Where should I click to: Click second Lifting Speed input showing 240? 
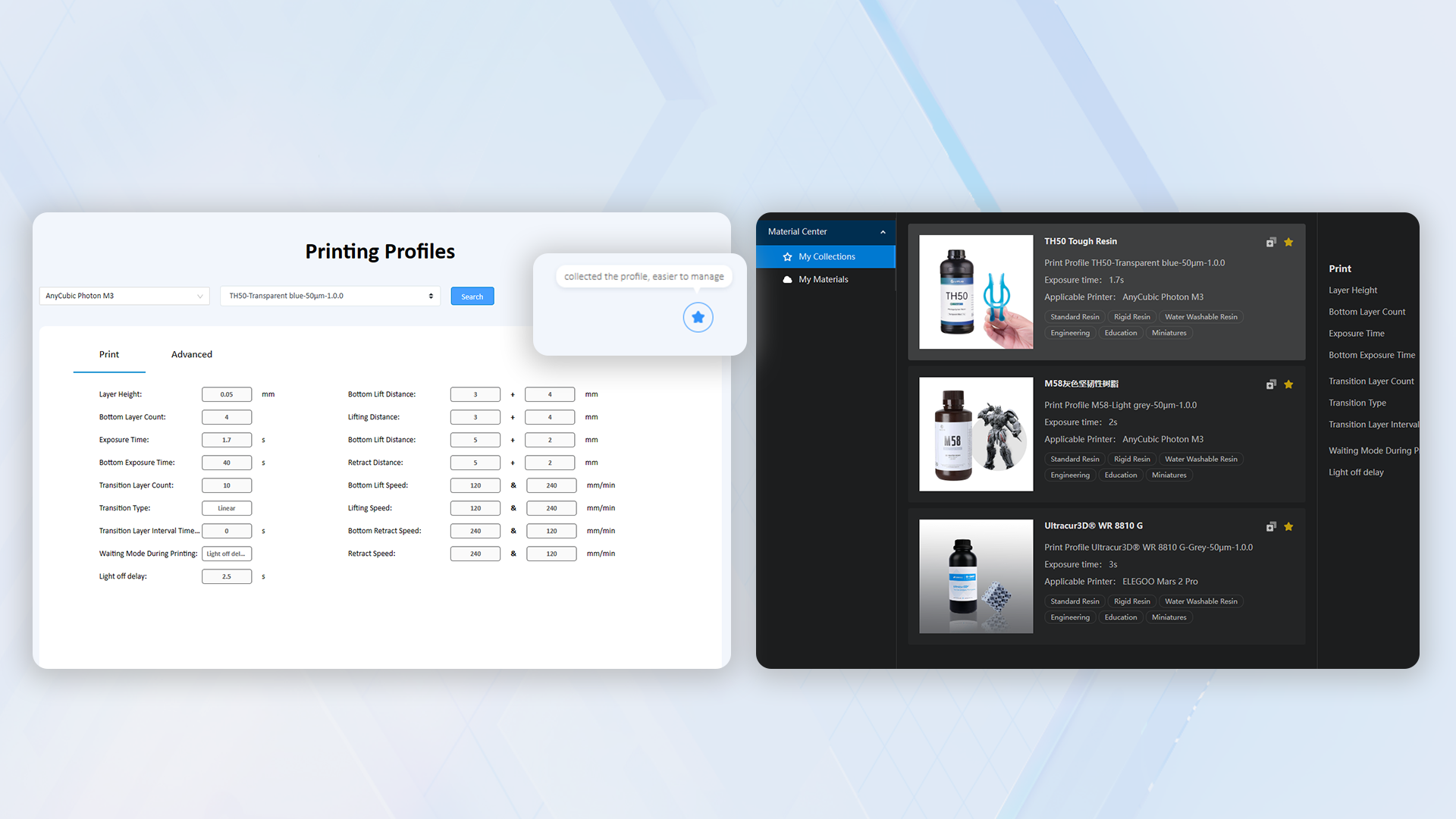[x=551, y=508]
